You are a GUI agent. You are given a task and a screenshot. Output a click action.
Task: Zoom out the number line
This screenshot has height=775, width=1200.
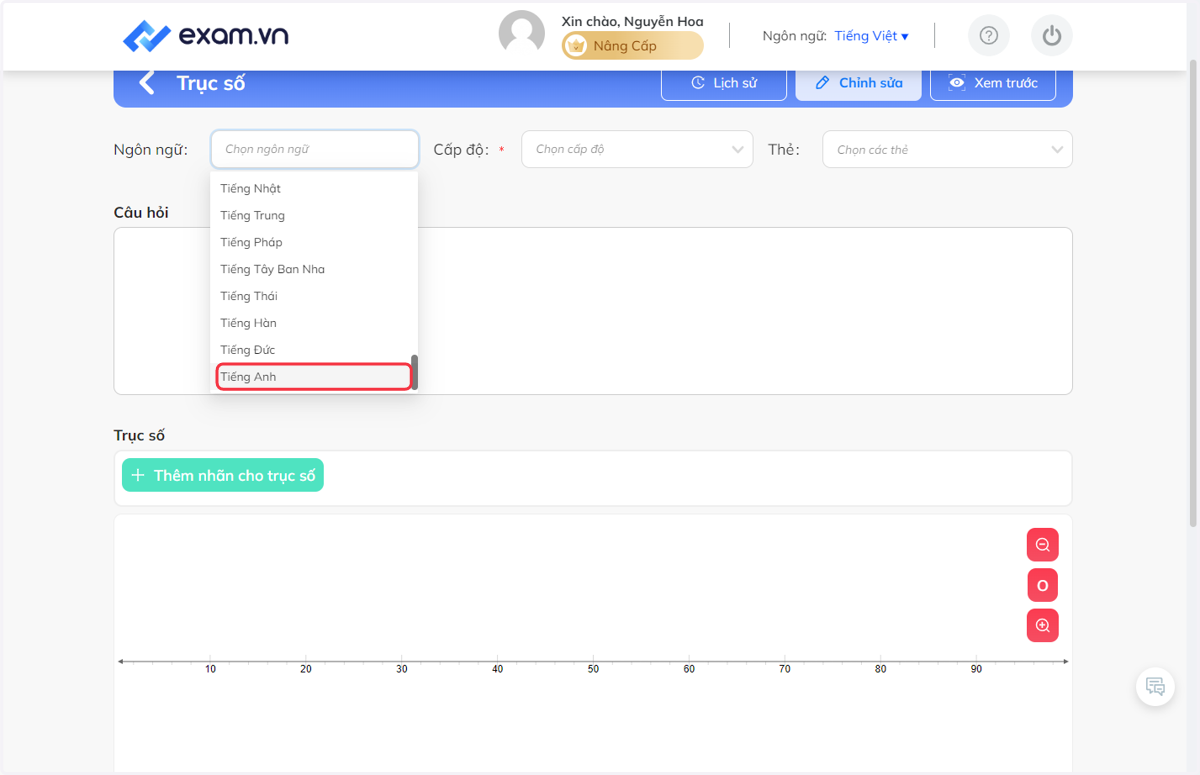click(1042, 545)
